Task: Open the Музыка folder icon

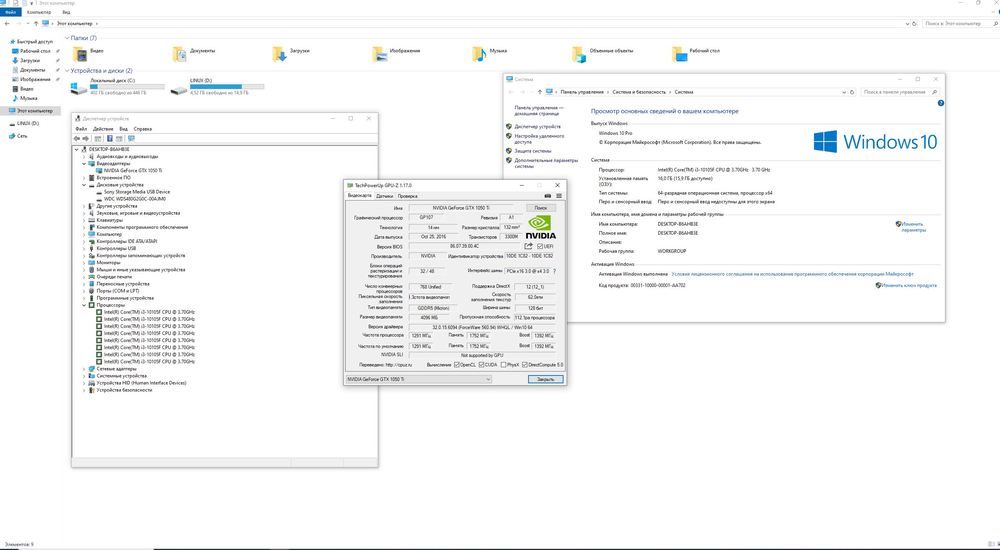Action: tap(479, 54)
